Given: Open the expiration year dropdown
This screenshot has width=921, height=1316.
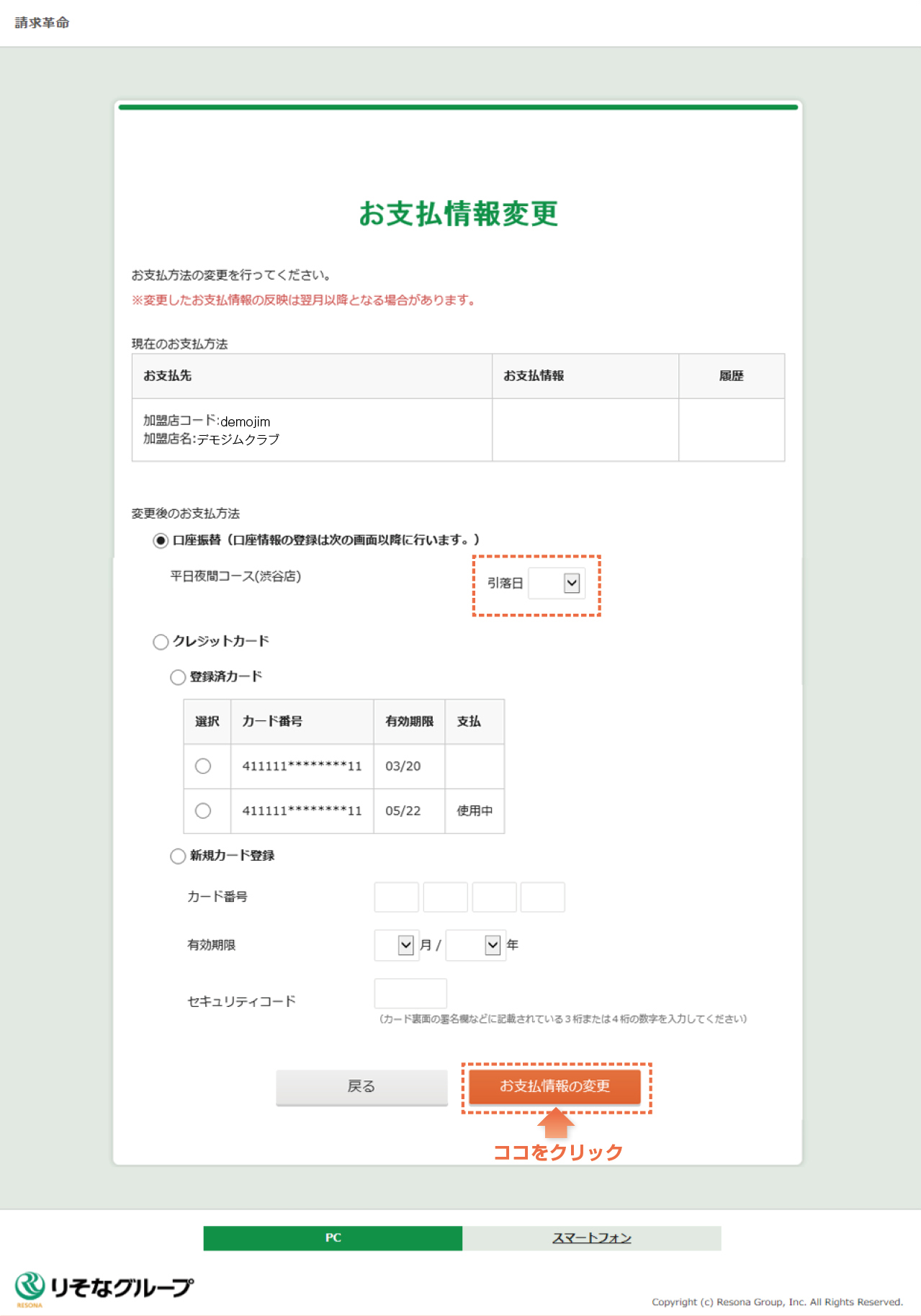Looking at the screenshot, I should (475, 945).
